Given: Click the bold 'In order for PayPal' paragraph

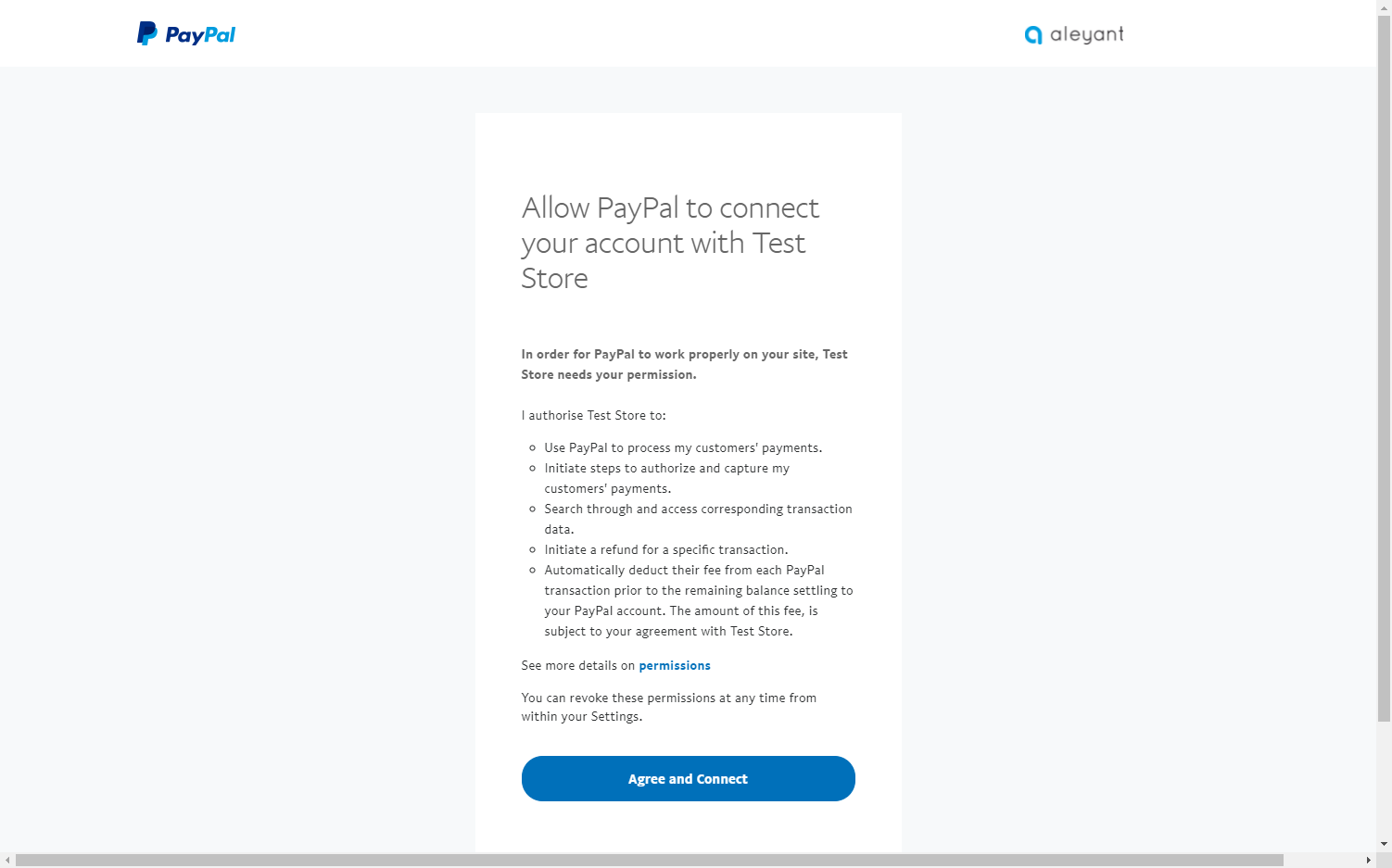Looking at the screenshot, I should point(684,364).
